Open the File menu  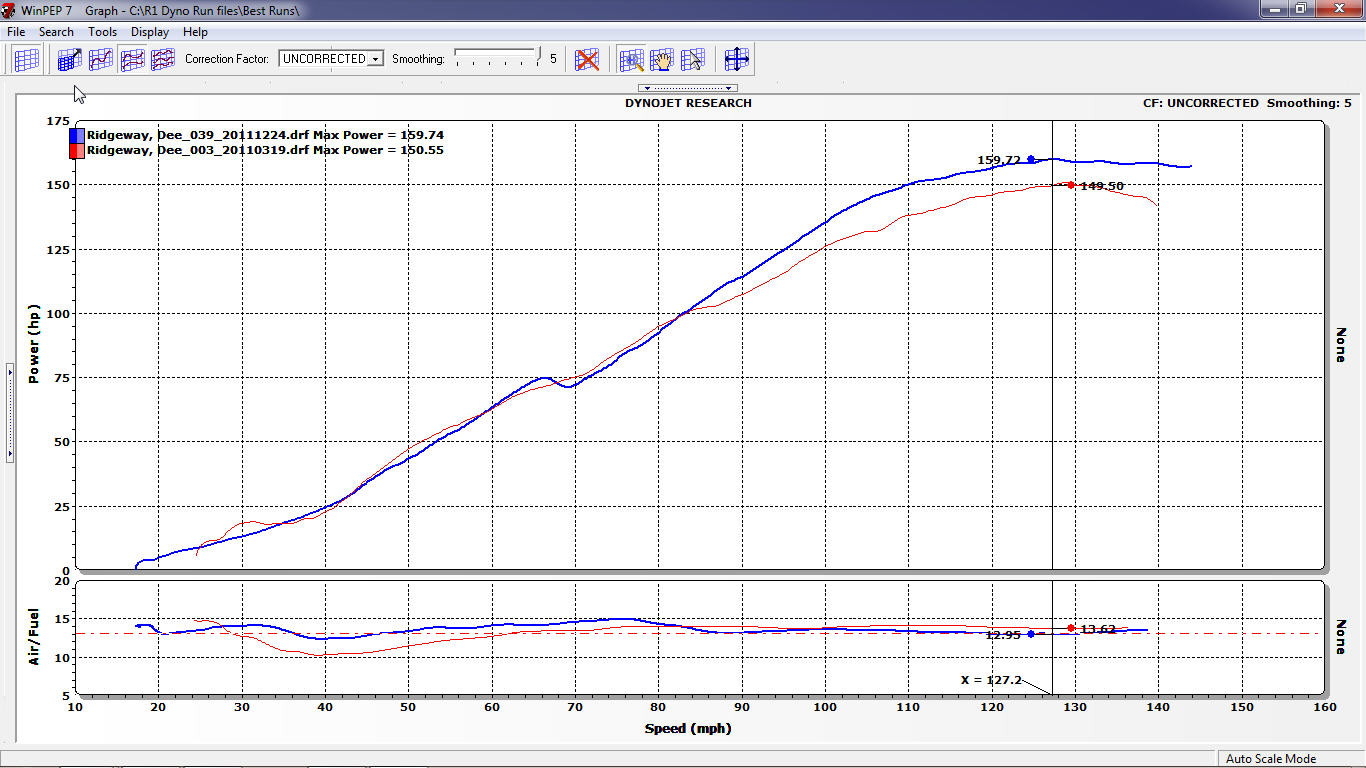tap(16, 32)
